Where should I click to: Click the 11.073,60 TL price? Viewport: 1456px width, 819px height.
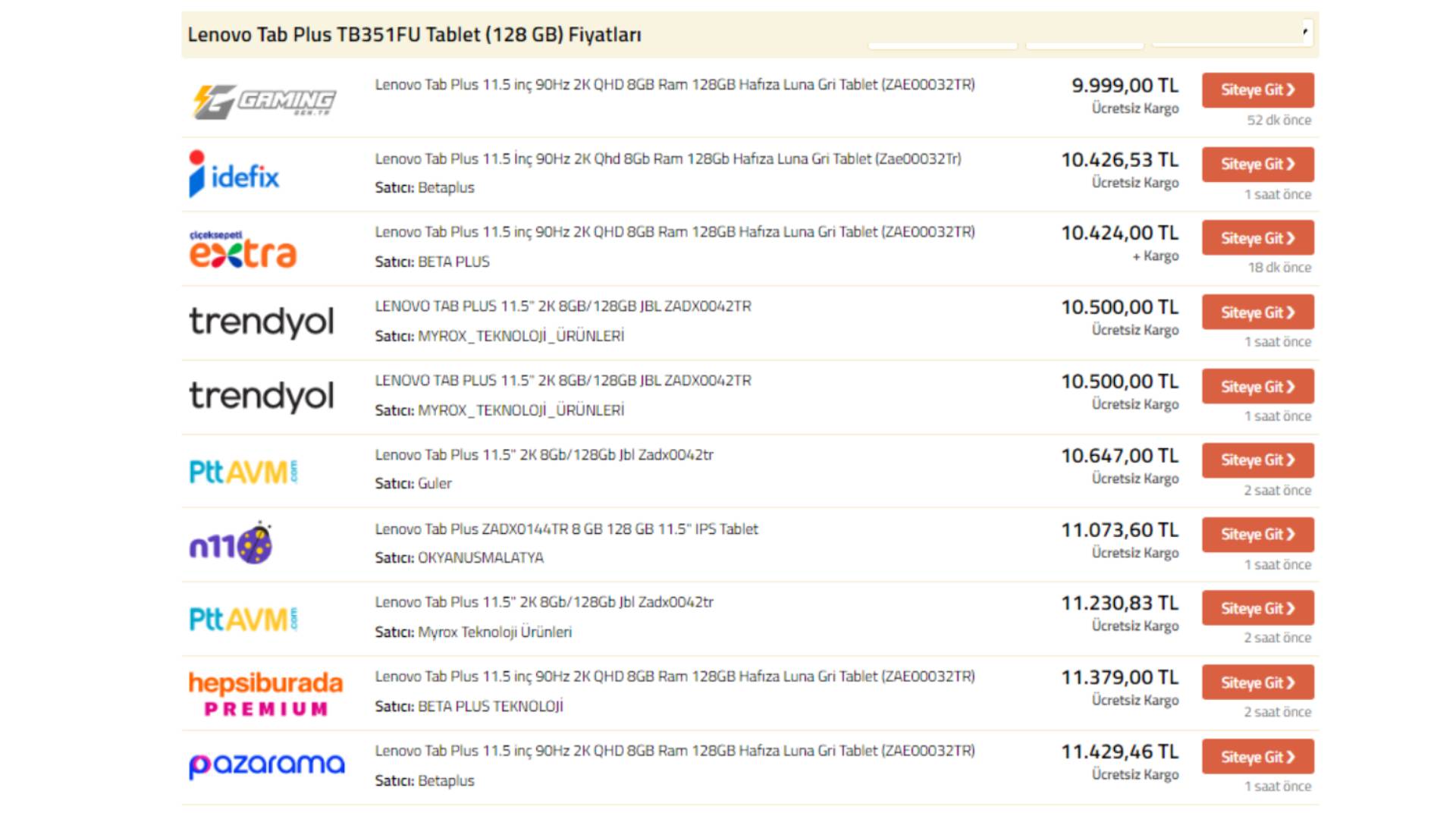(1120, 530)
